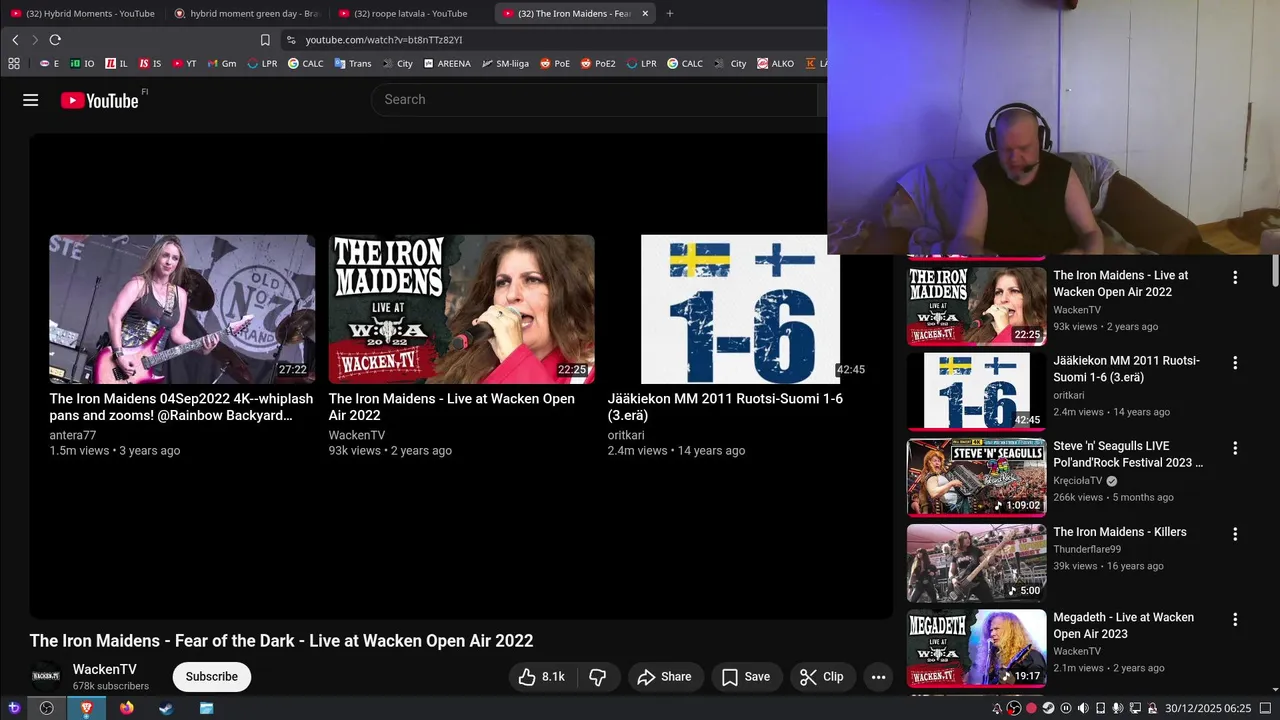Open a new browser tab
1280x720 pixels.
coord(670,13)
